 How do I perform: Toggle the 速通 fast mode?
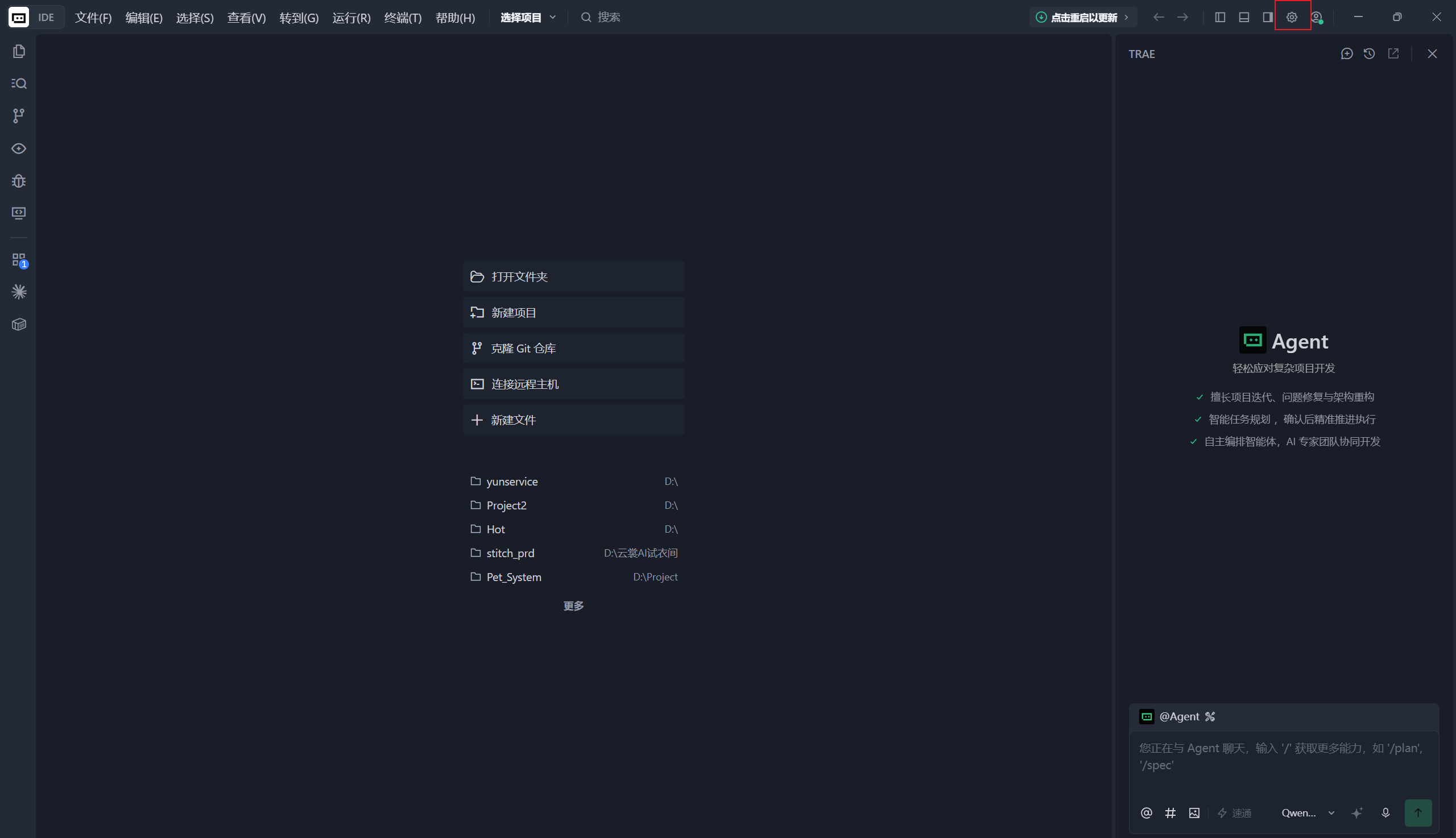1235,812
